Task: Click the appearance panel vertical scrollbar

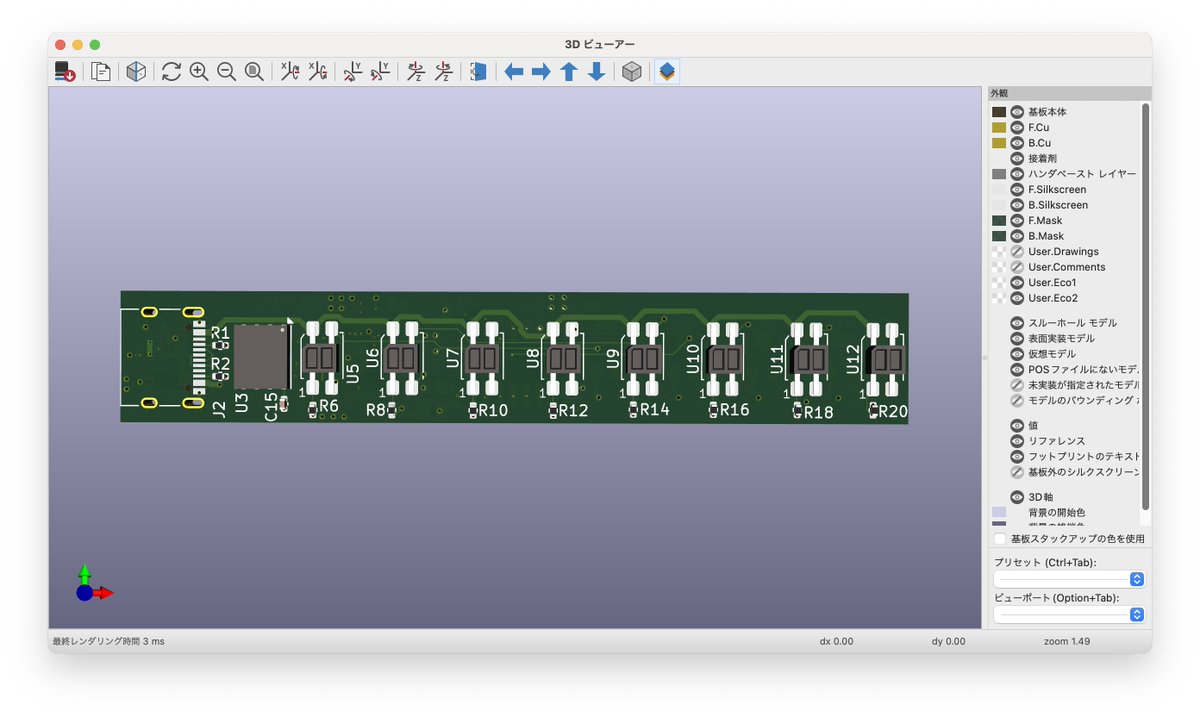Action: tap(1146, 305)
